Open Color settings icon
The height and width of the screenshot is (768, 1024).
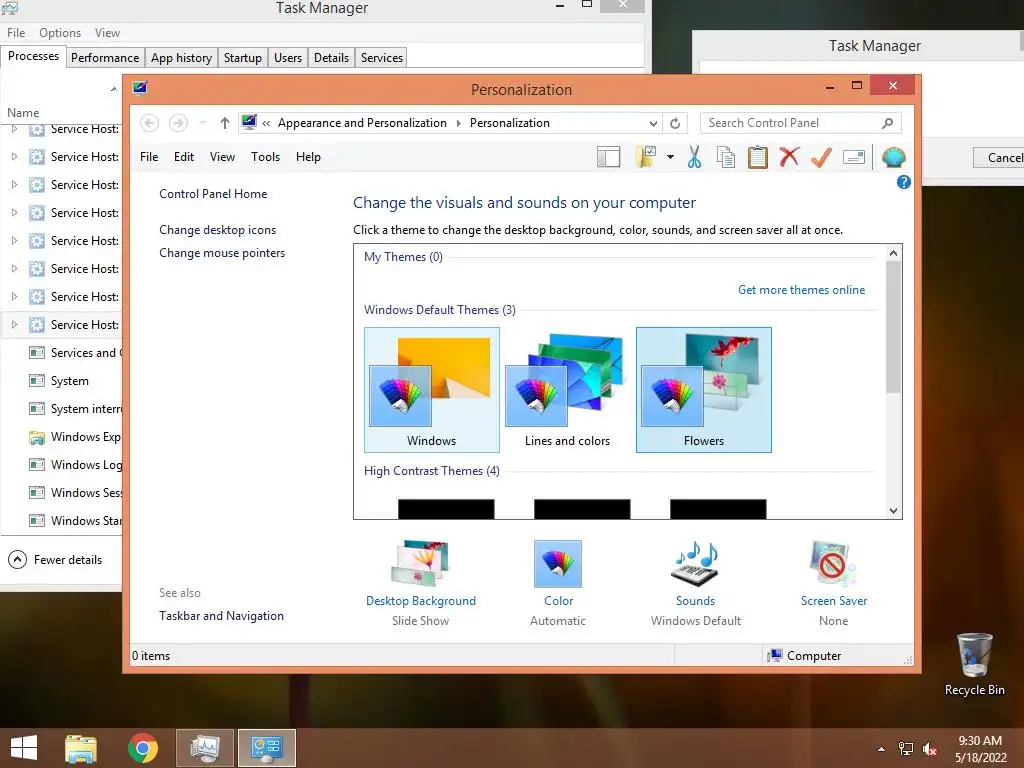(x=558, y=564)
